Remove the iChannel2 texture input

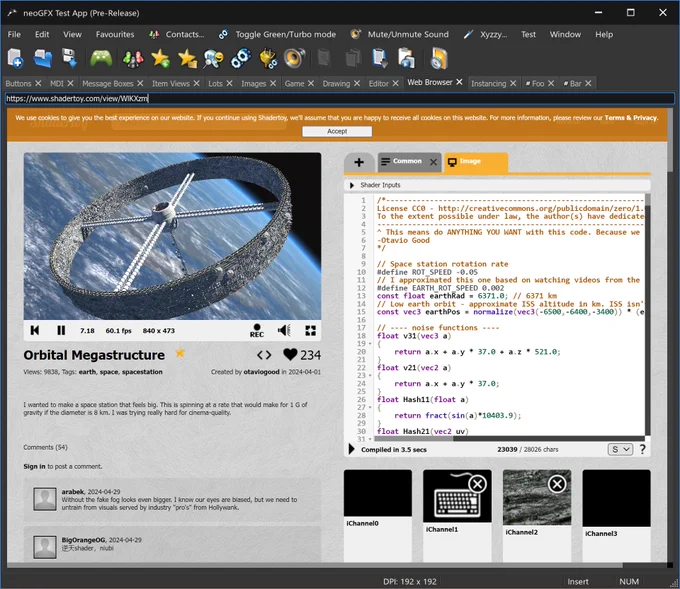pos(557,484)
